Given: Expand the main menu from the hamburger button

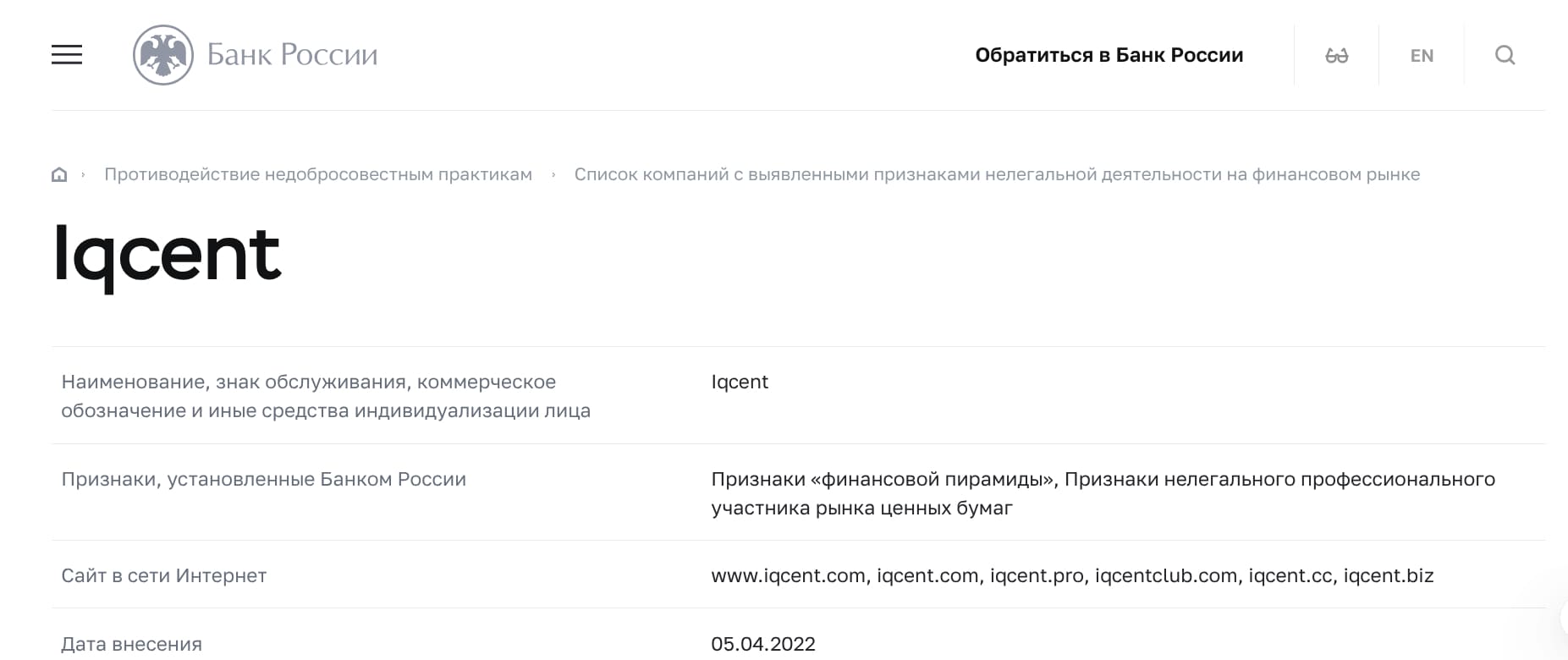Looking at the screenshot, I should pos(69,54).
